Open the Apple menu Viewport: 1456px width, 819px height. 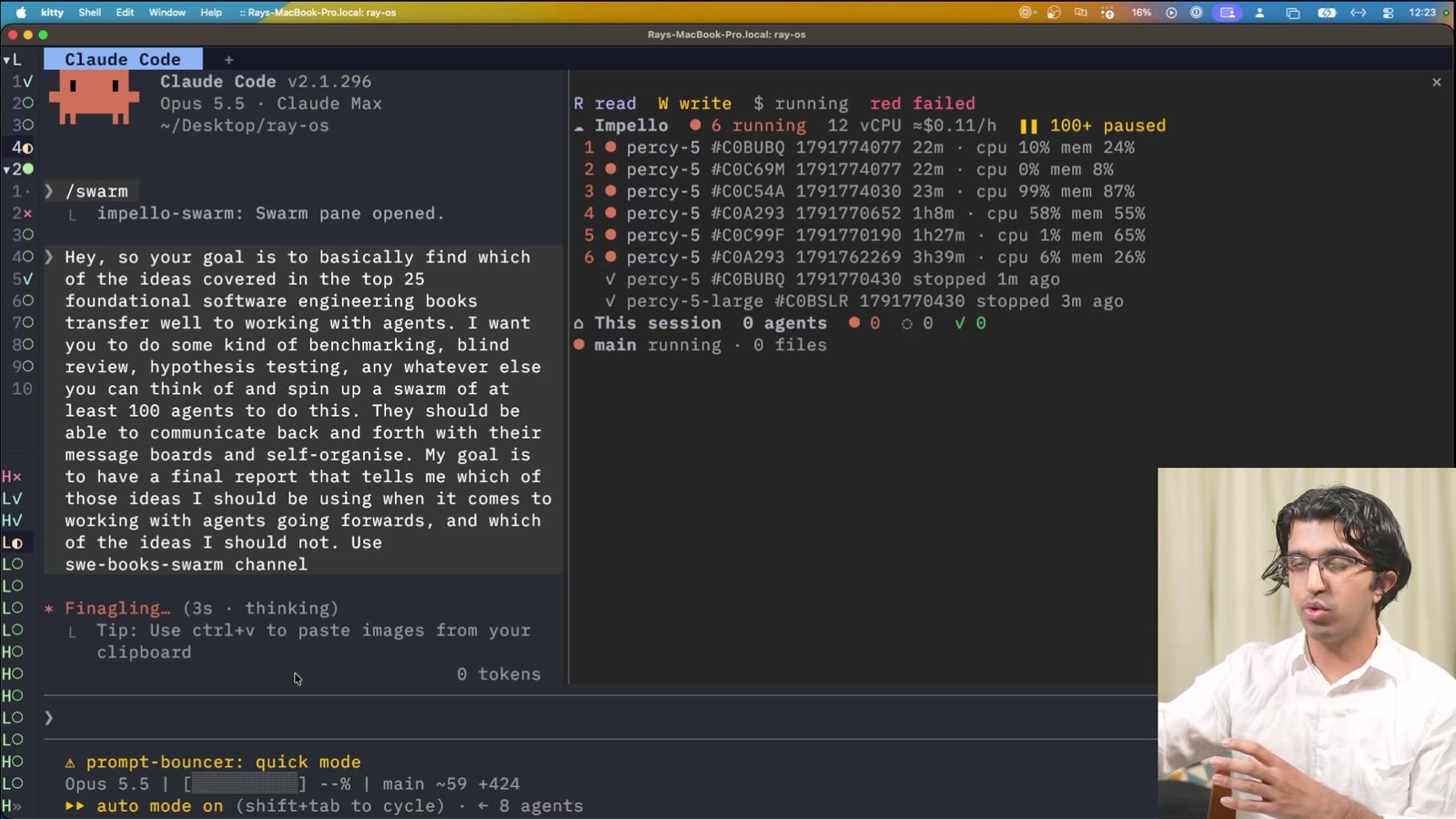coord(21,12)
